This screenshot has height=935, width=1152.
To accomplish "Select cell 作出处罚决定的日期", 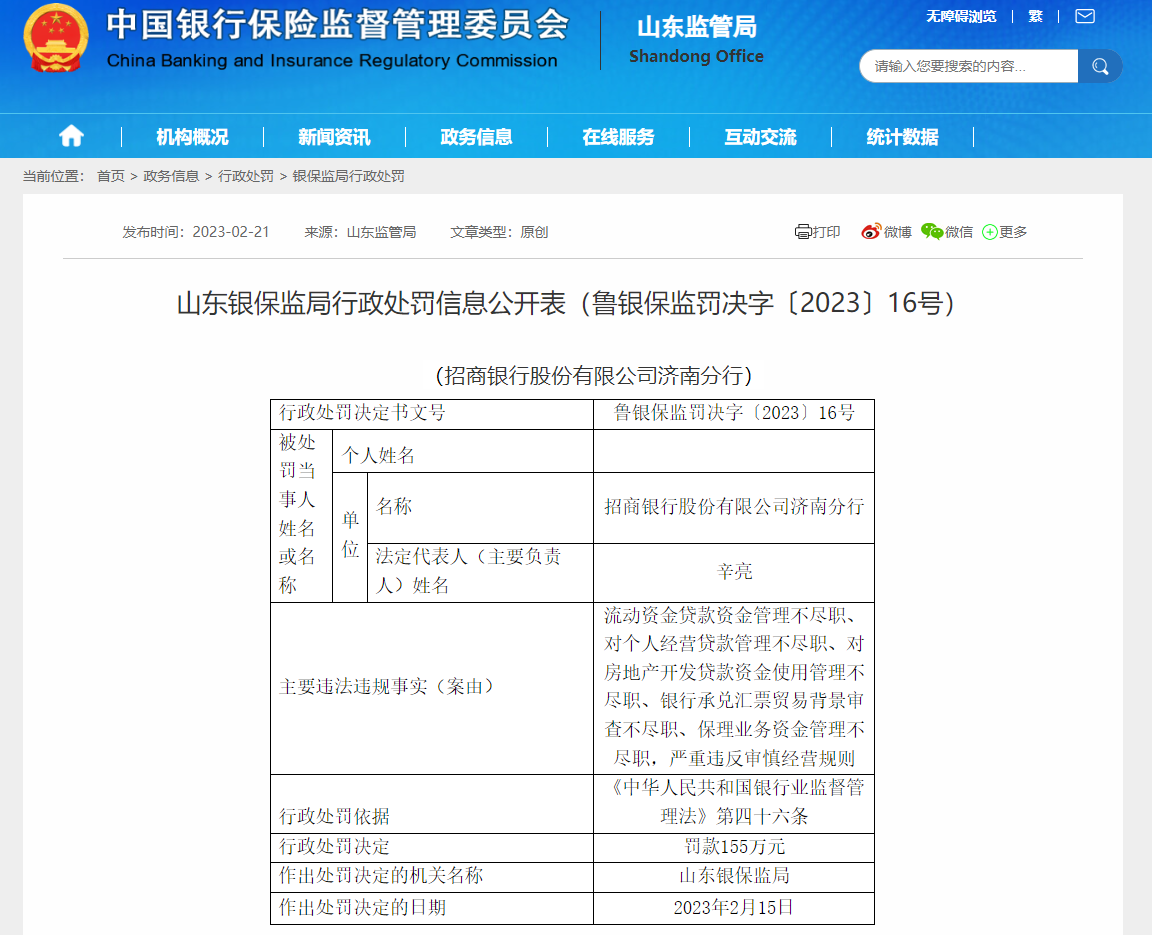I will 432,908.
